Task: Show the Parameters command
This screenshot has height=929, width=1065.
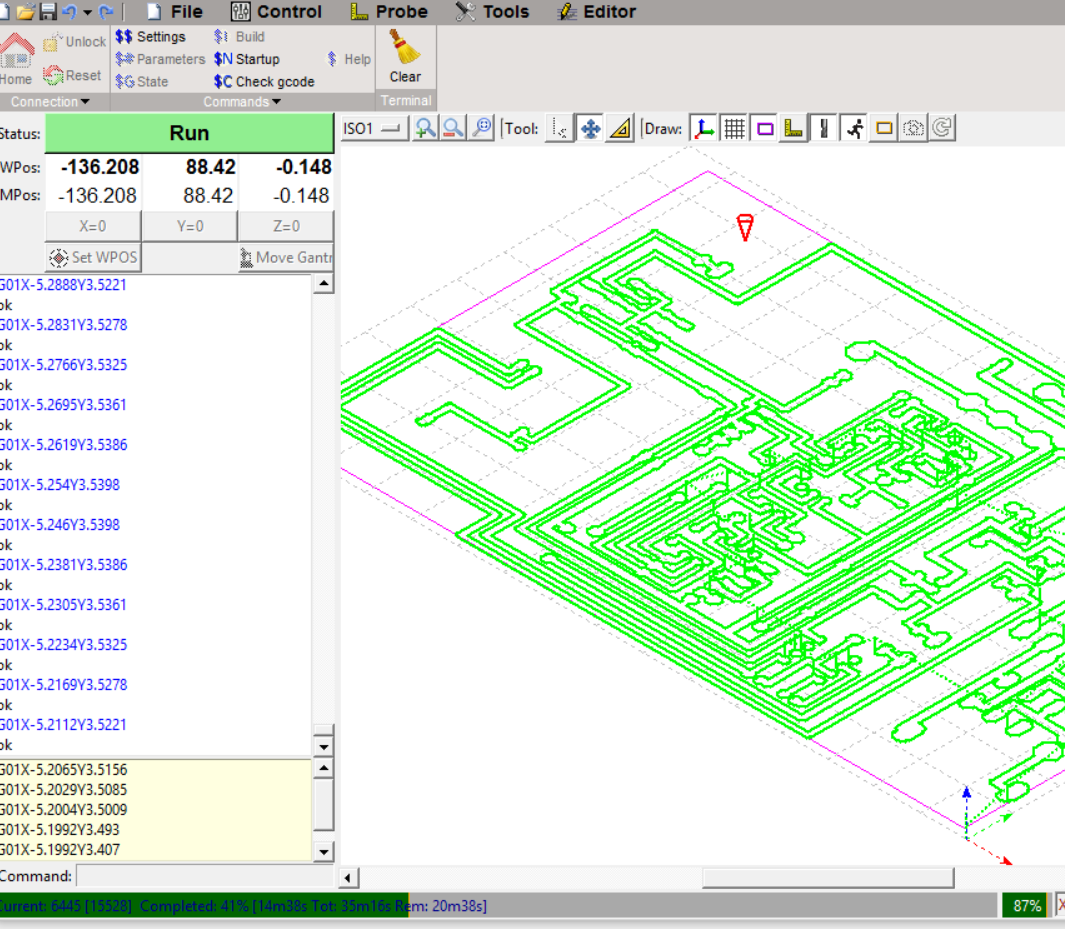Action: click(160, 59)
